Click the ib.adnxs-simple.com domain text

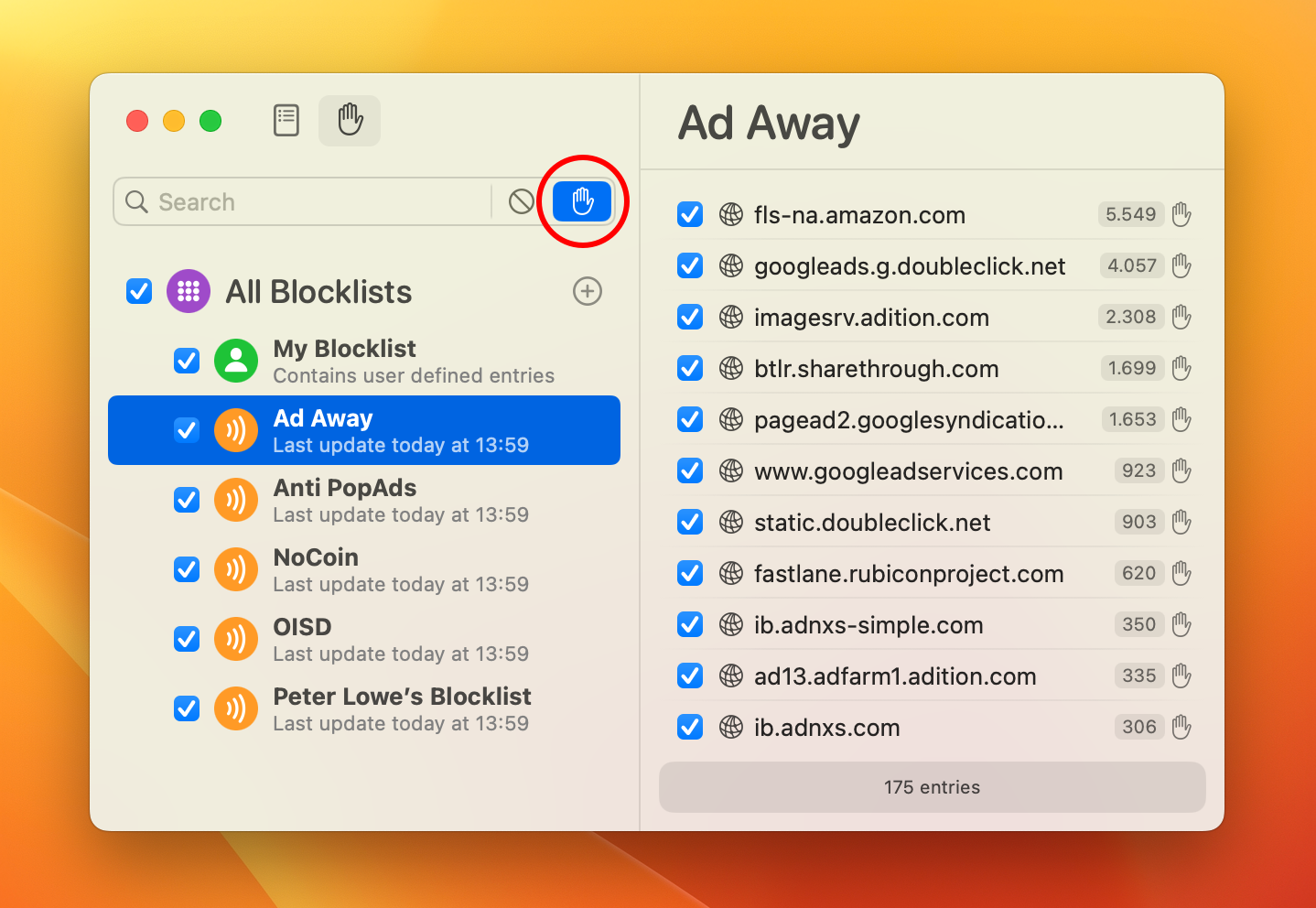pos(868,624)
